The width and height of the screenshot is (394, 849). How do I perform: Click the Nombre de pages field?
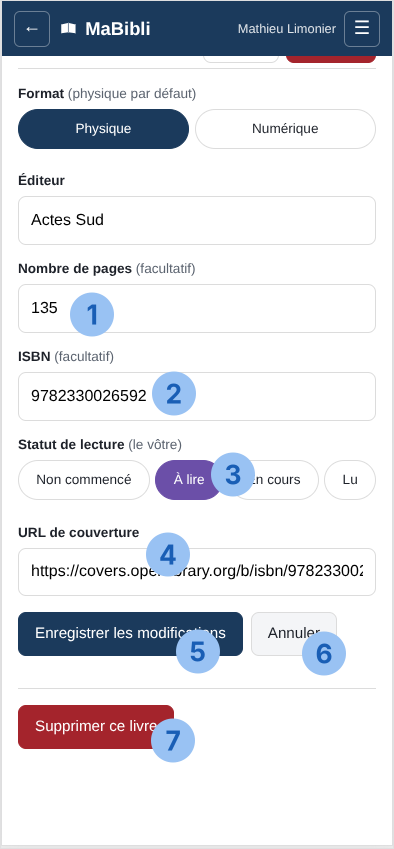(x=197, y=309)
